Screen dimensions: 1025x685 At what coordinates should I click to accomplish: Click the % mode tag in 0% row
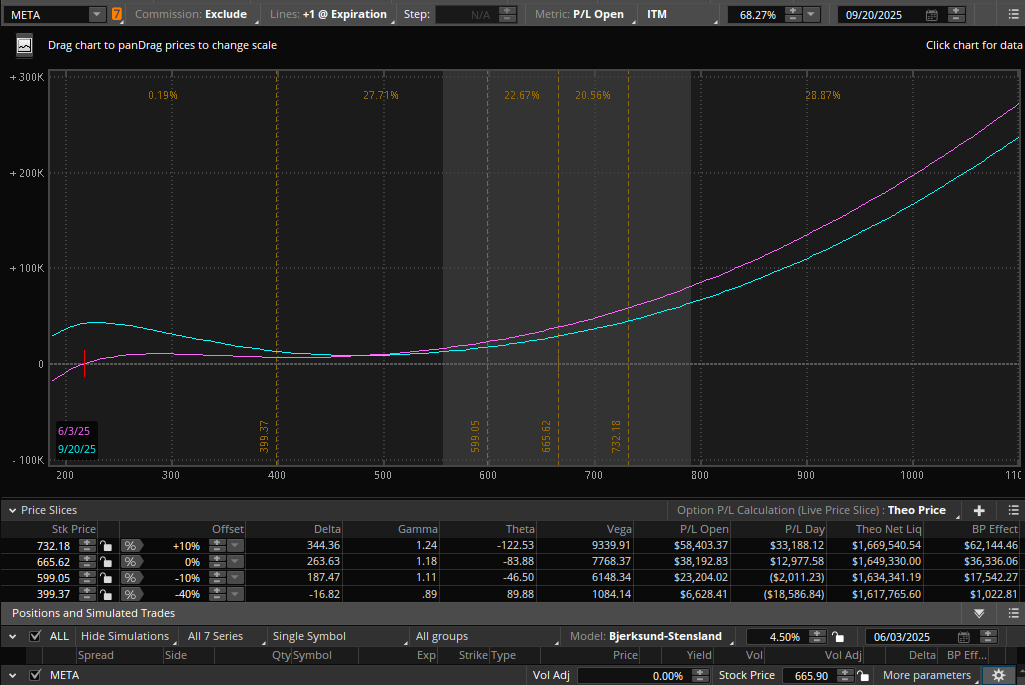pyautogui.click(x=131, y=562)
